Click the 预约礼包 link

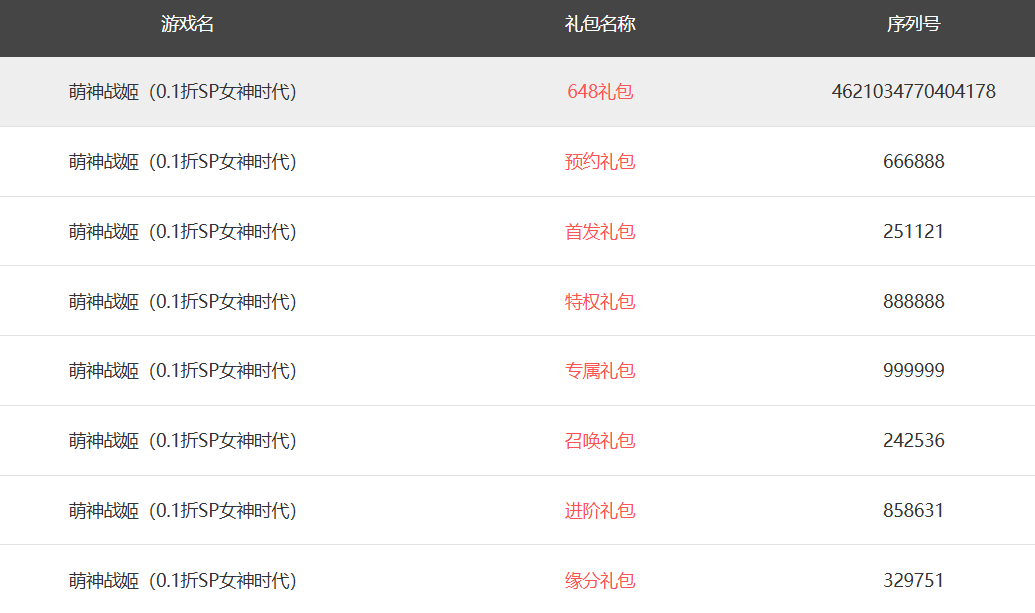pyautogui.click(x=600, y=162)
